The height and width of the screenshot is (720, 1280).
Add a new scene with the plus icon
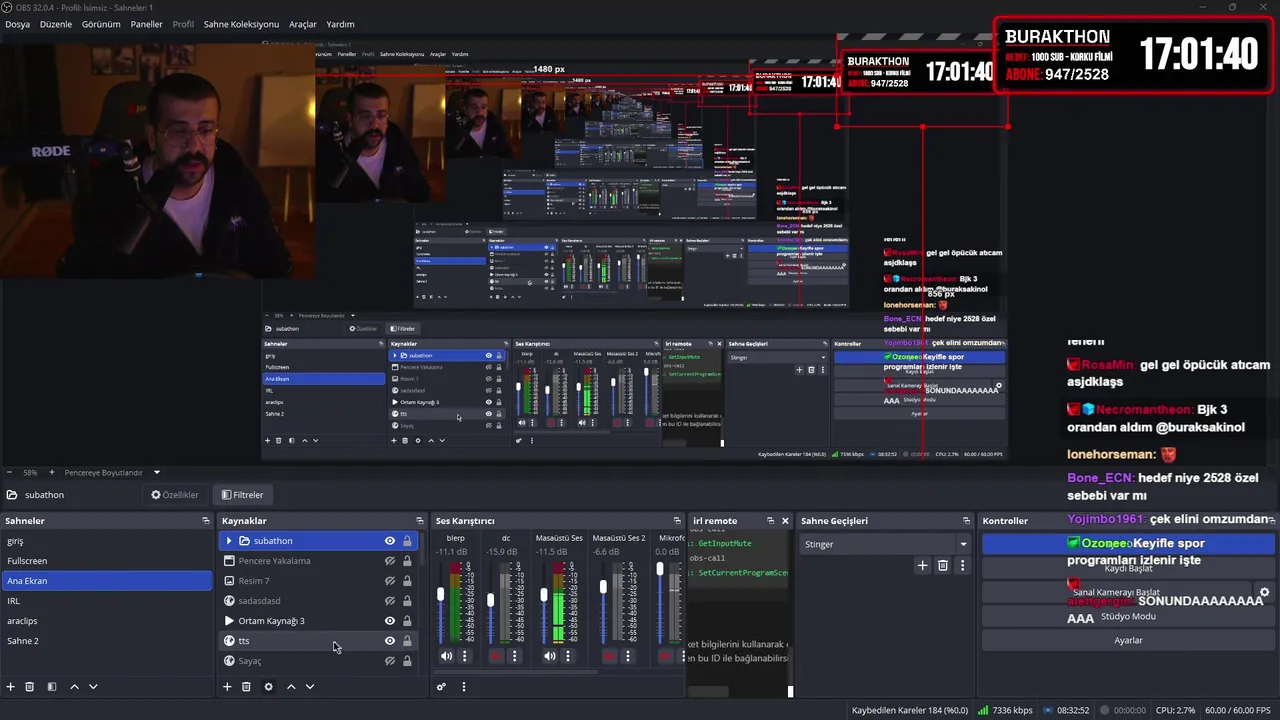[x=11, y=687]
